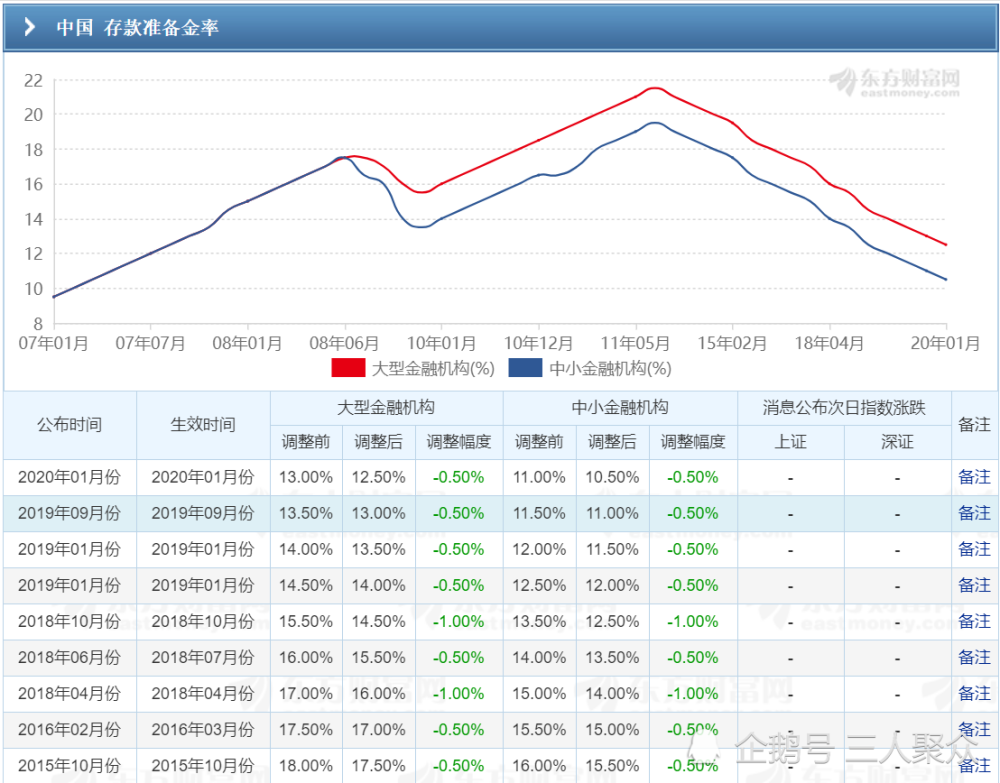Click the 公布时间 column header
Screen dimensions: 1000x783
70,425
